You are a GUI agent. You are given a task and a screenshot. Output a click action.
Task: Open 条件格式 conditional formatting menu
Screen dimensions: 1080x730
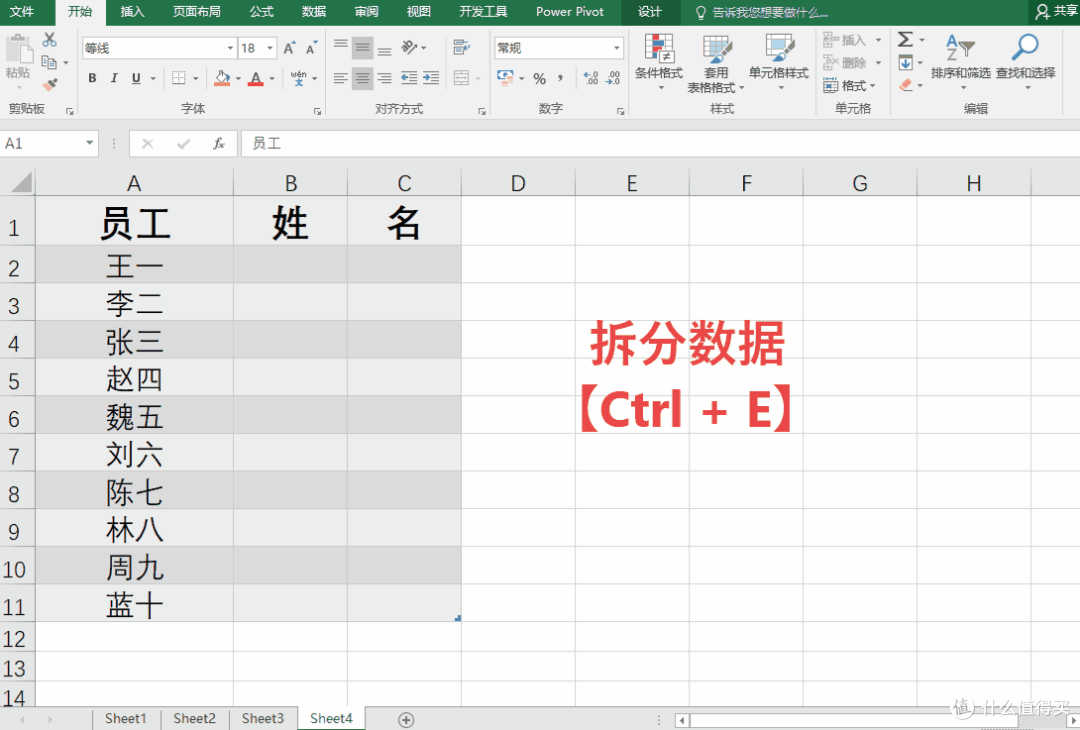(x=659, y=62)
